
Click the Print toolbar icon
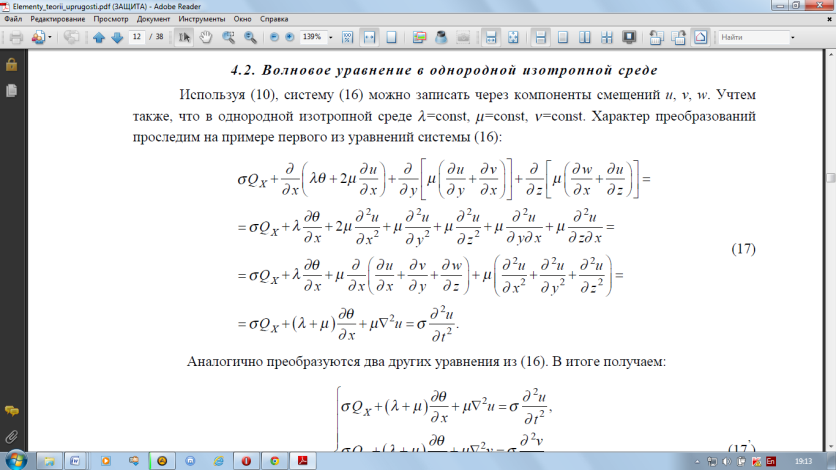click(16, 37)
